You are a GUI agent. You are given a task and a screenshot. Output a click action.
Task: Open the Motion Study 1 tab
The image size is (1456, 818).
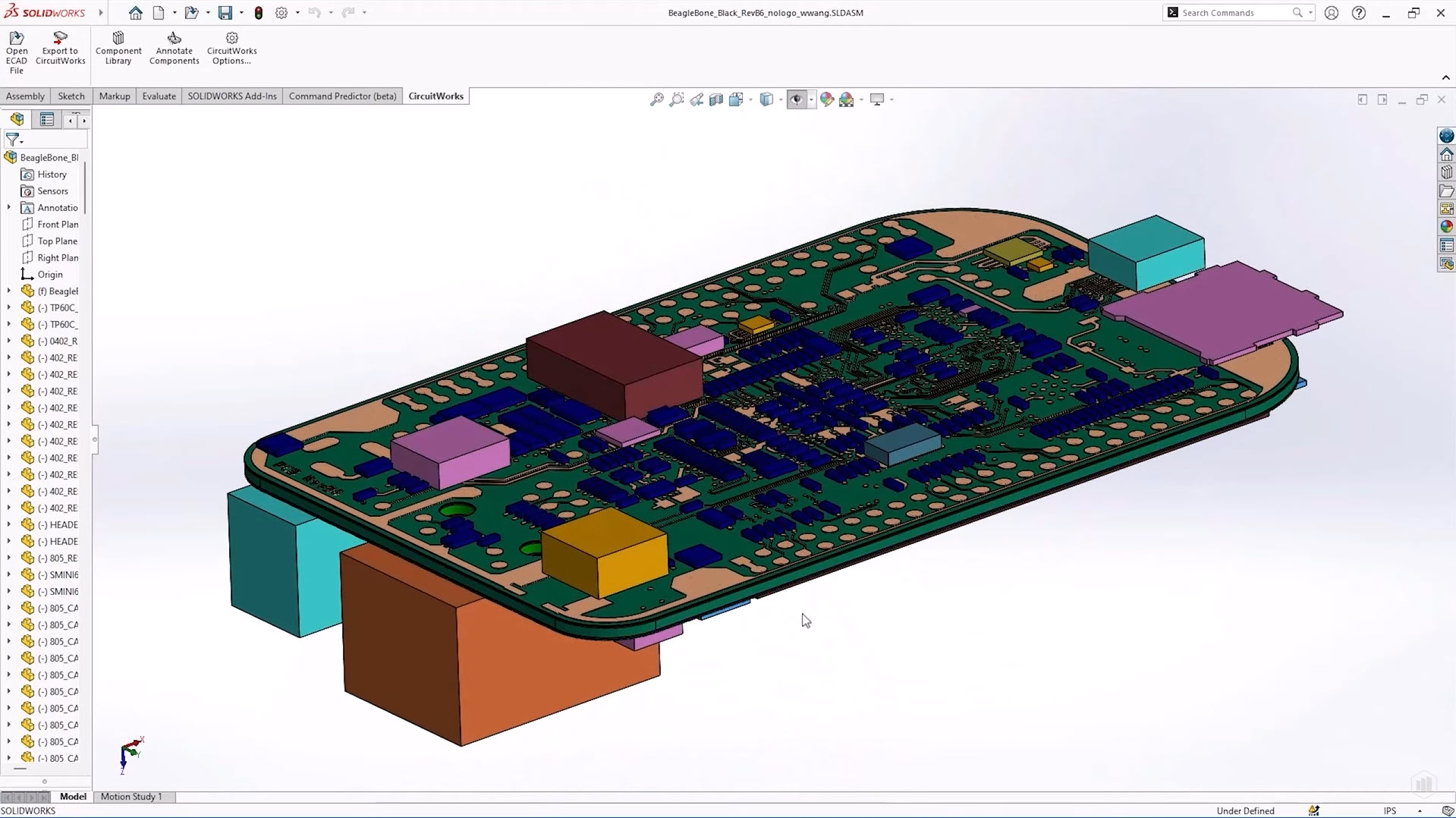click(131, 797)
